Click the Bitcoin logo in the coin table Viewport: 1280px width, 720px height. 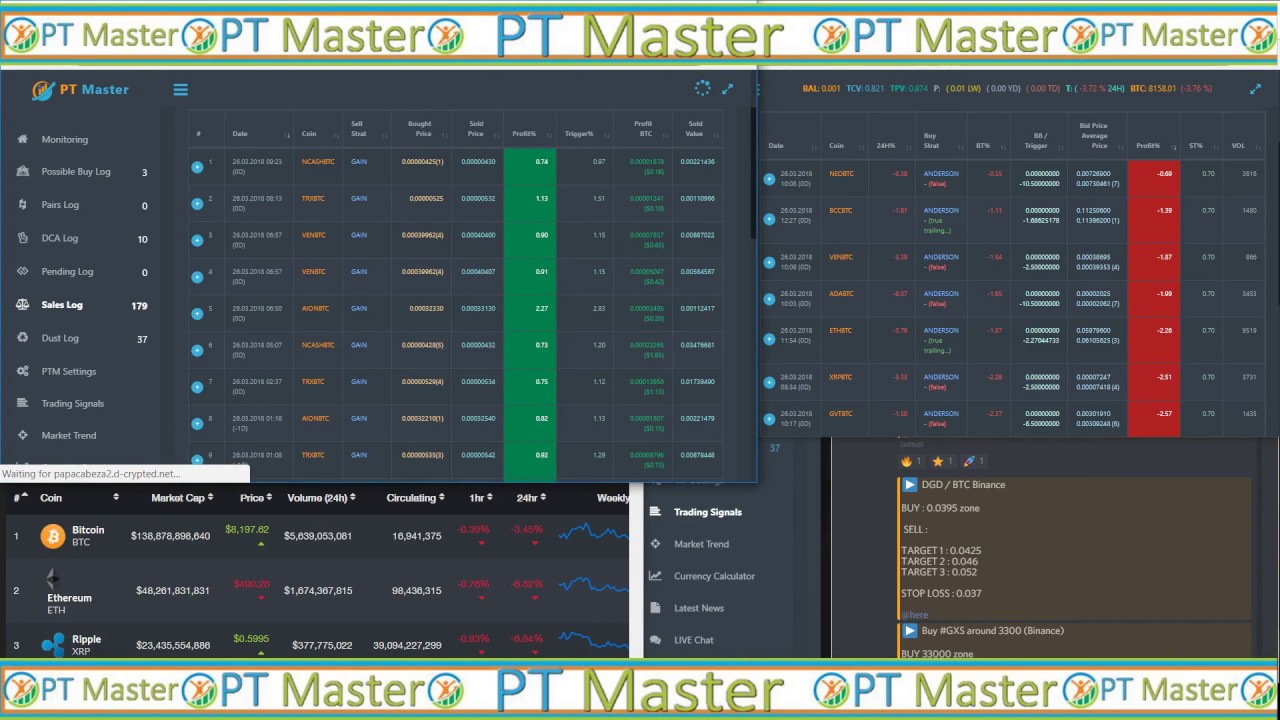(x=52, y=537)
